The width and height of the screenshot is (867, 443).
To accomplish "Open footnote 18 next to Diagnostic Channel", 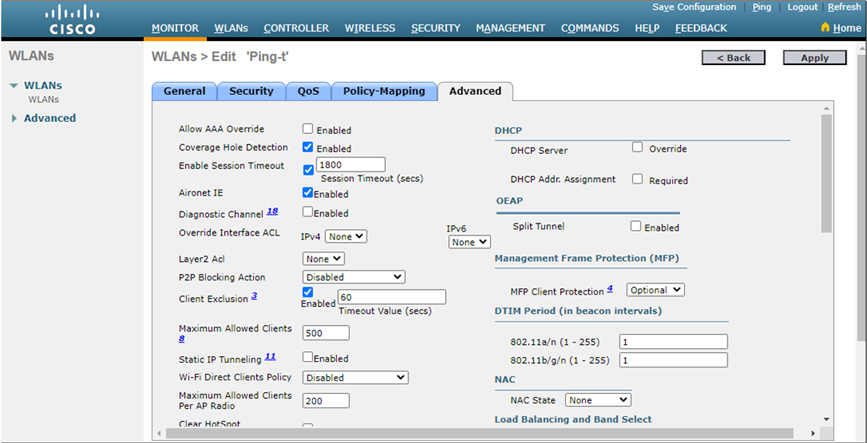I will click(x=272, y=212).
